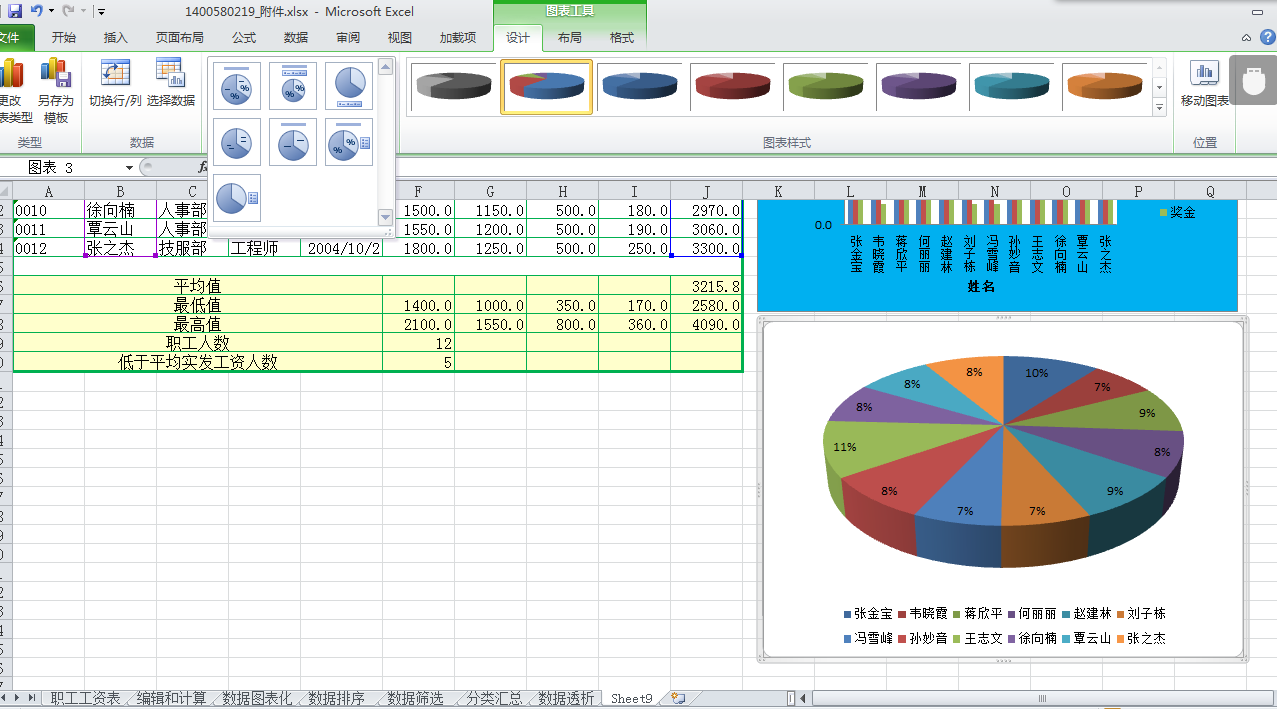Apply the plain pie layout with legend below

(349, 86)
